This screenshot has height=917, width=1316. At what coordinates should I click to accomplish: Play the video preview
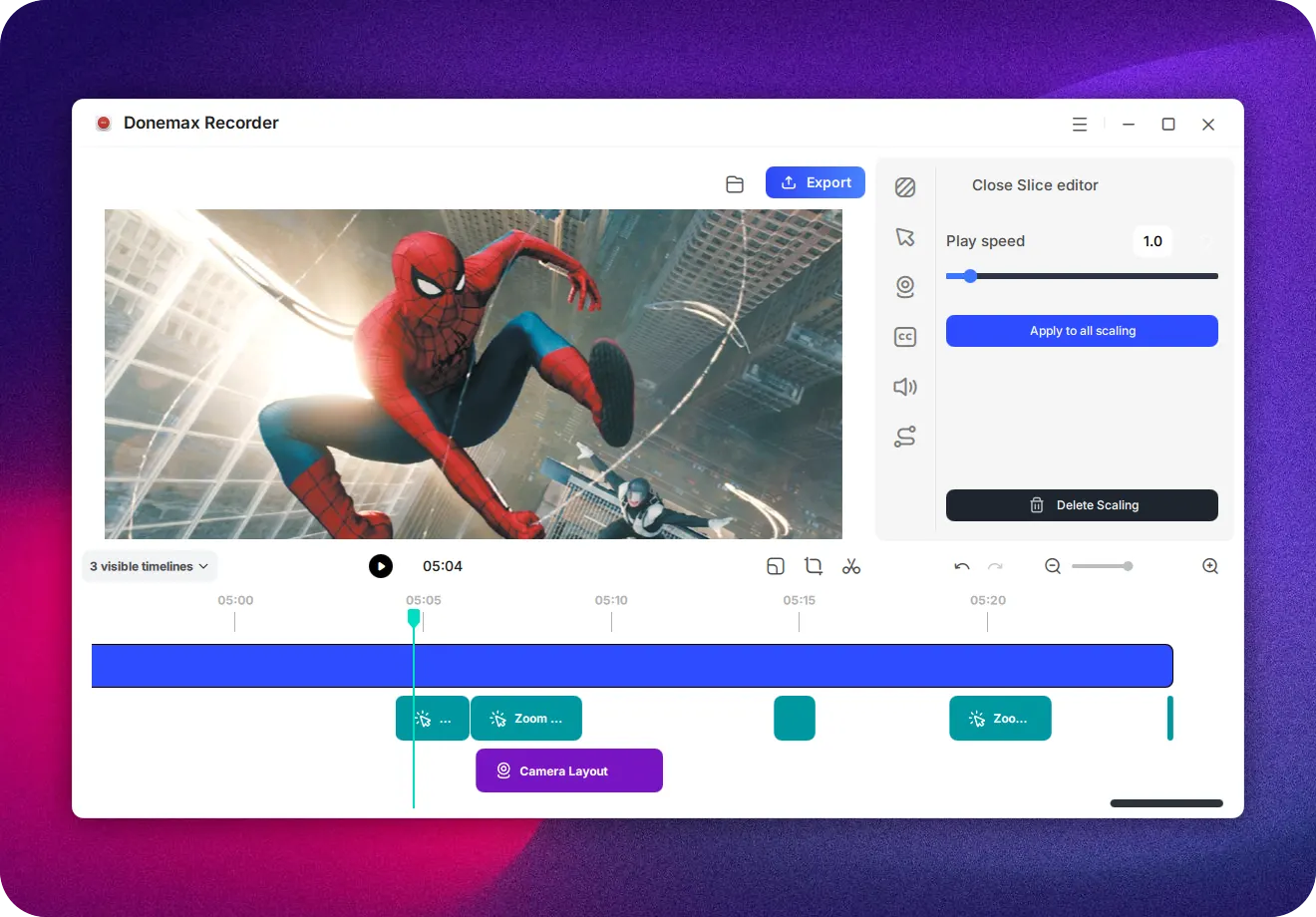click(x=381, y=566)
